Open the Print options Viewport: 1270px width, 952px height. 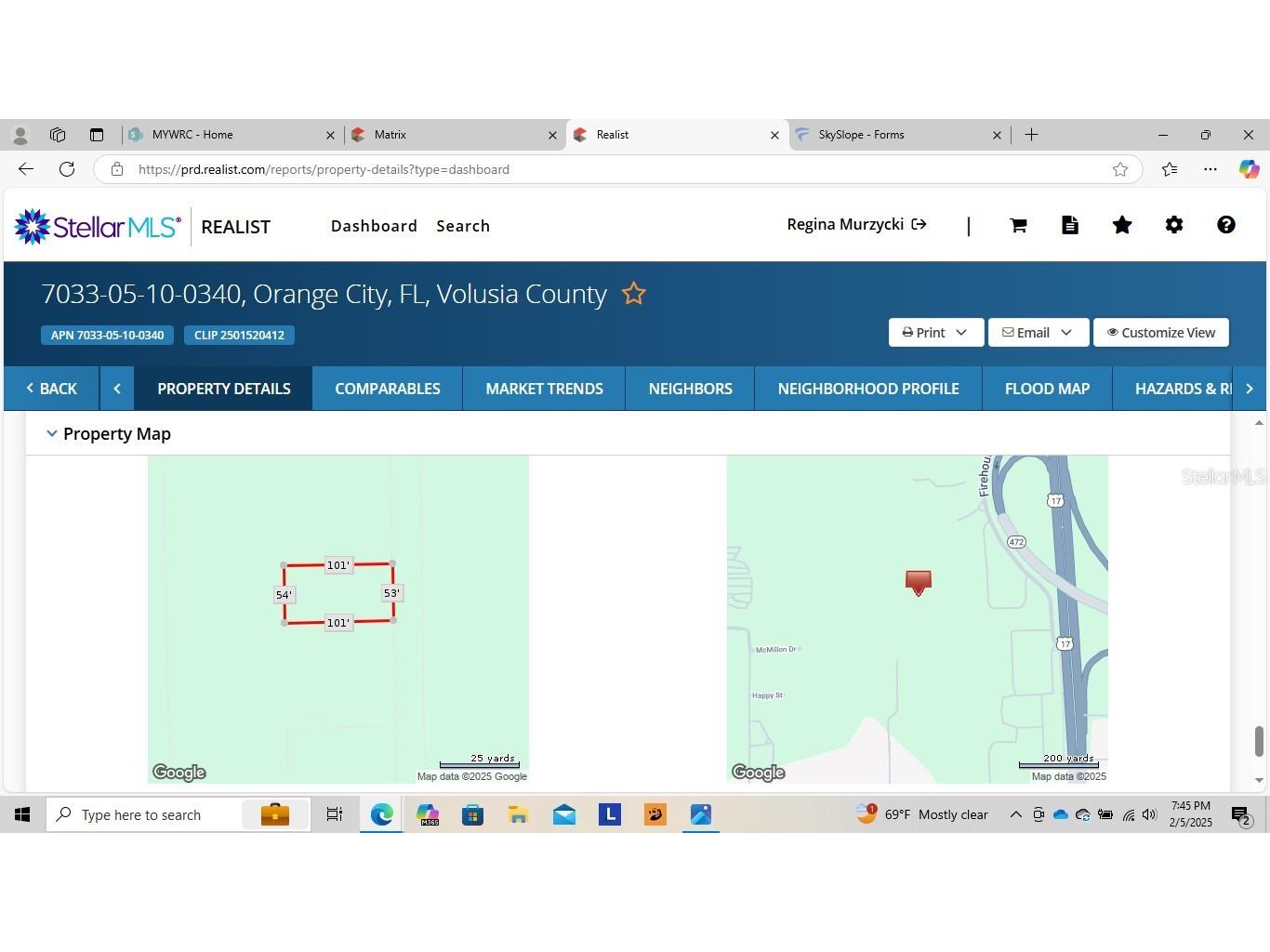tap(926, 332)
